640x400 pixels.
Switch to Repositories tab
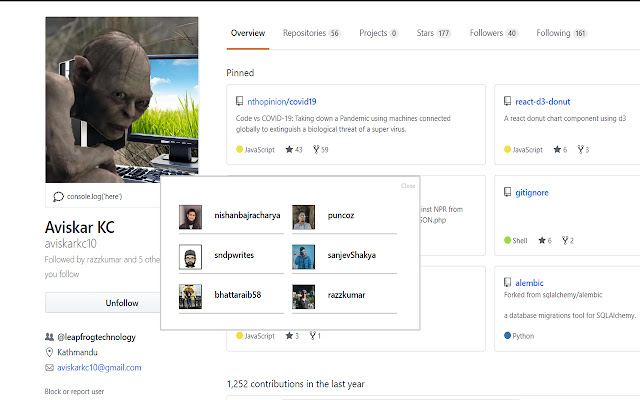(312, 33)
